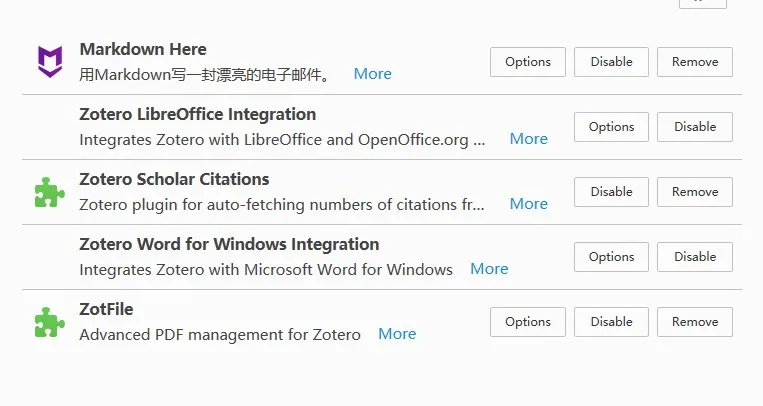The height and width of the screenshot is (406, 763).
Task: Remove Zotero Scholar Citations add-on
Action: point(695,192)
